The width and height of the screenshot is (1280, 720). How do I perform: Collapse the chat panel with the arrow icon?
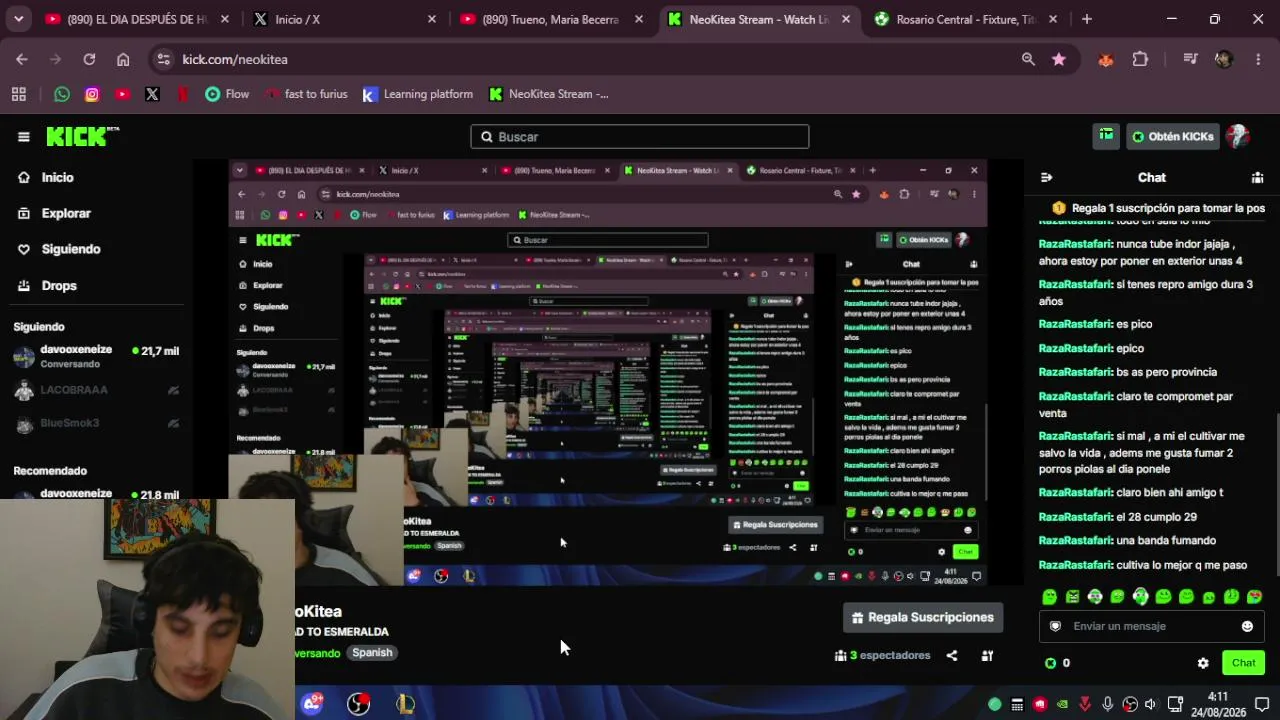1046,177
